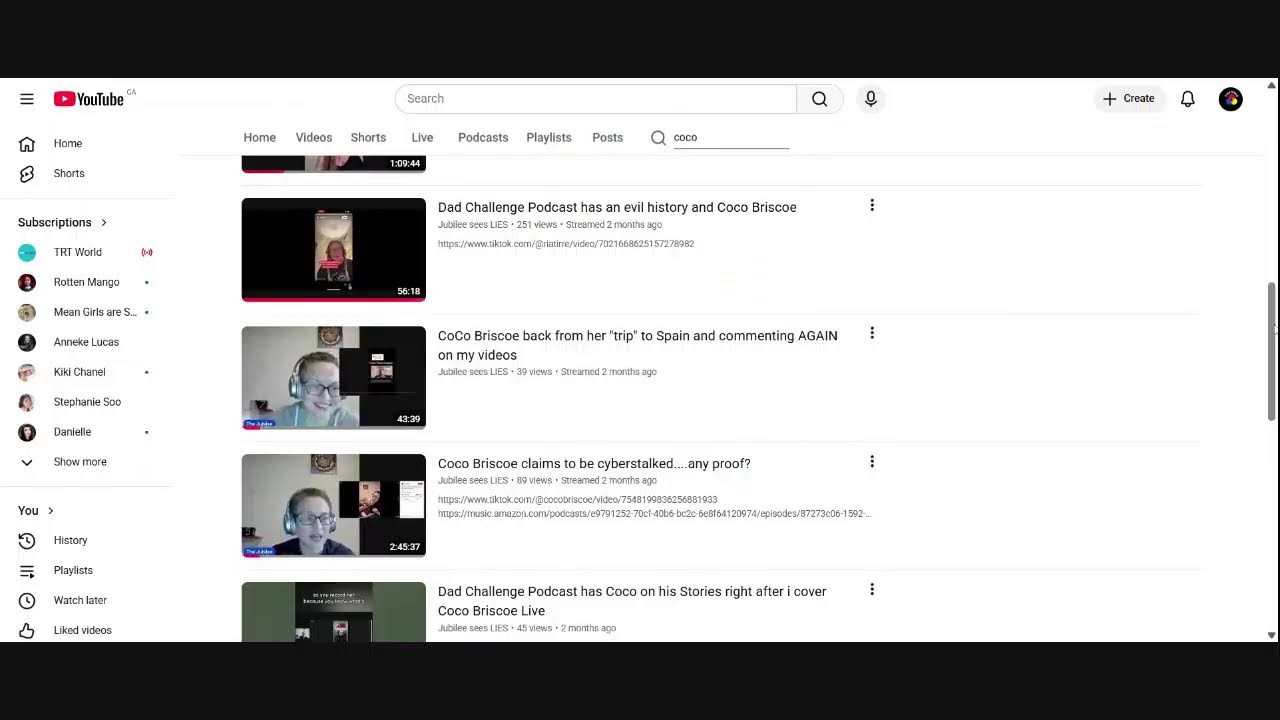Click Stephanie Soo channel avatar

pos(27,402)
